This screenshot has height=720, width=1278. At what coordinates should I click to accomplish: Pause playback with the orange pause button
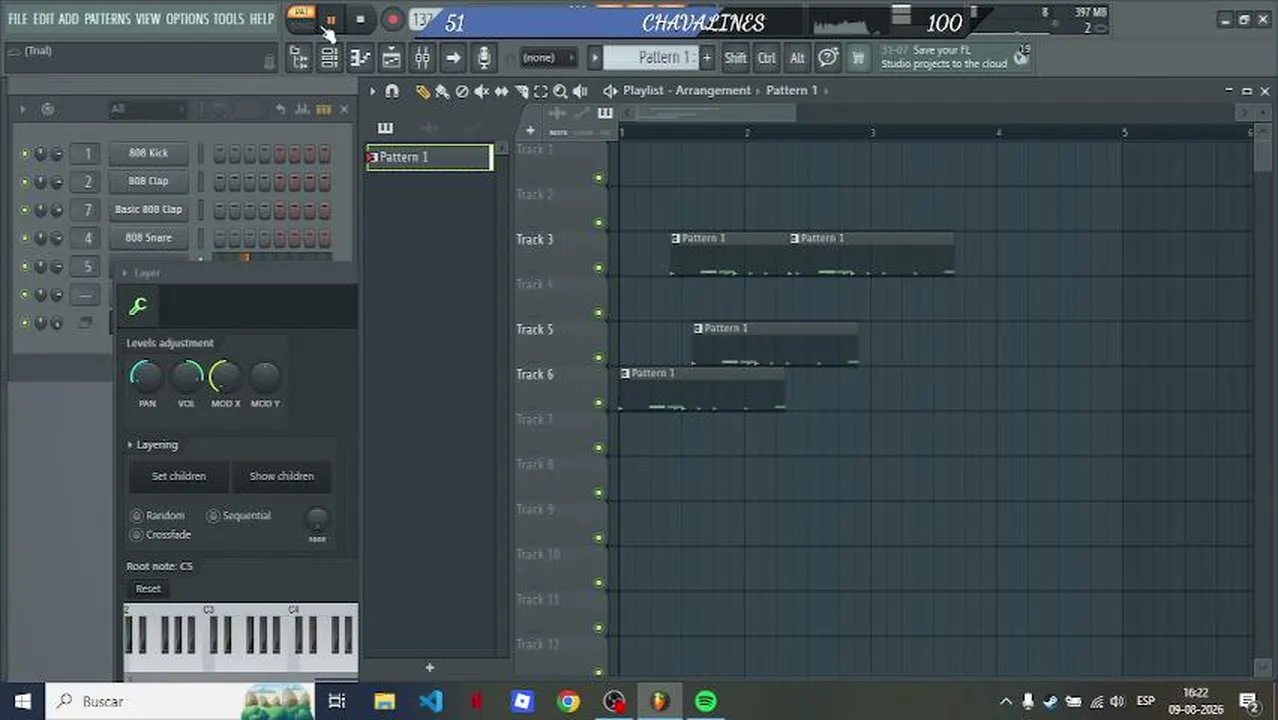pos(331,20)
